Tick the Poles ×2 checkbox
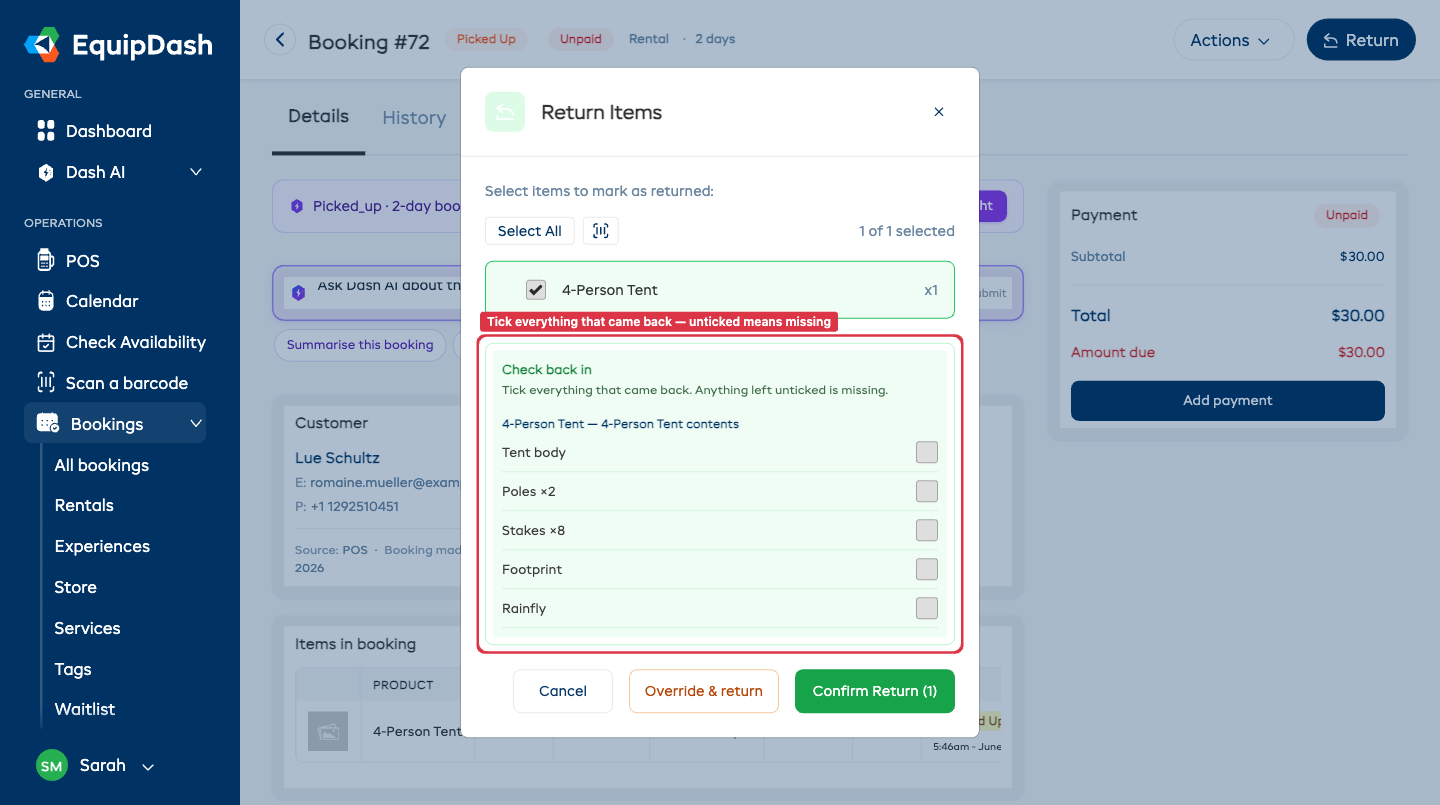Viewport: 1440px width, 805px height. coord(927,491)
